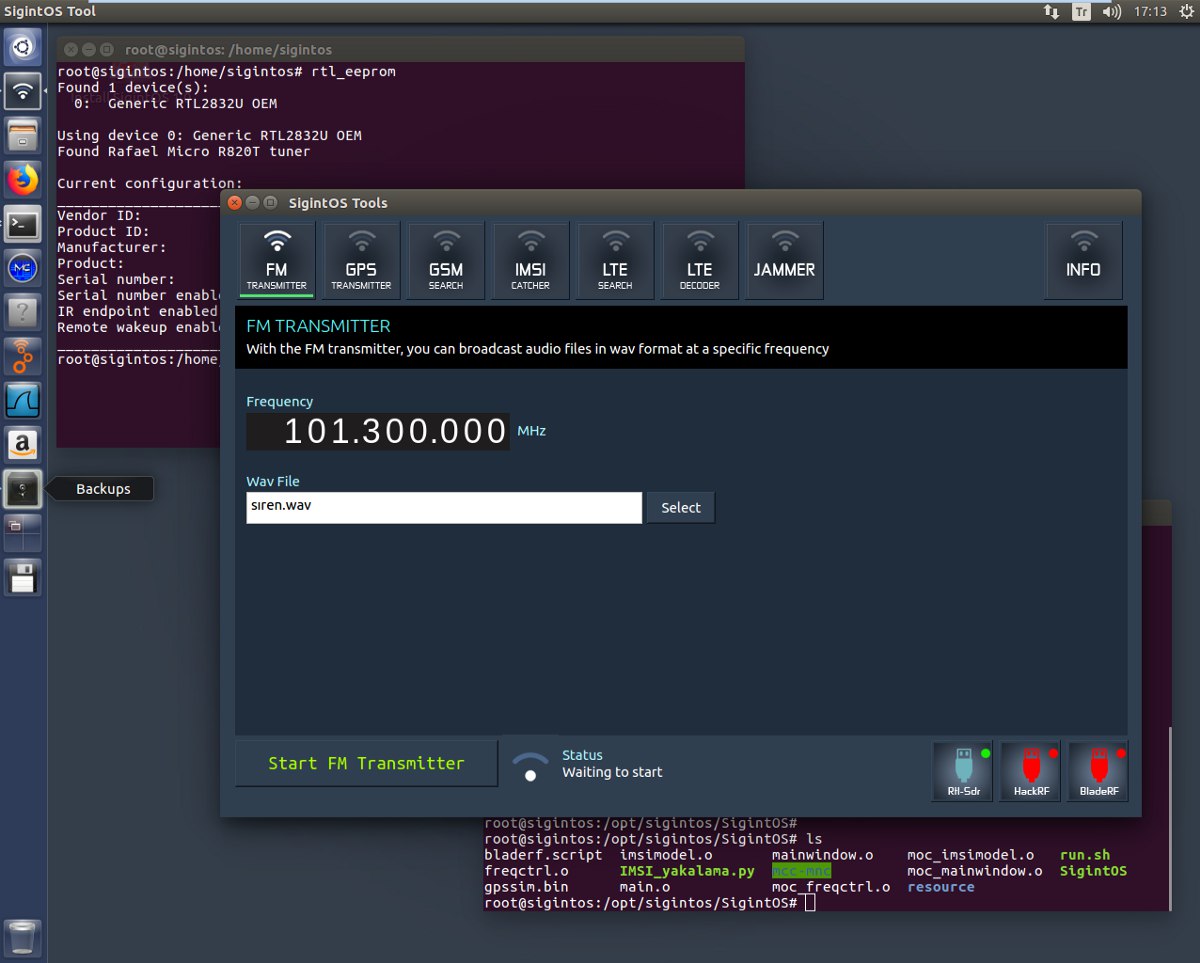
Task: Click 'Found Rafael Micro R820T tuner' line
Action: [184, 151]
